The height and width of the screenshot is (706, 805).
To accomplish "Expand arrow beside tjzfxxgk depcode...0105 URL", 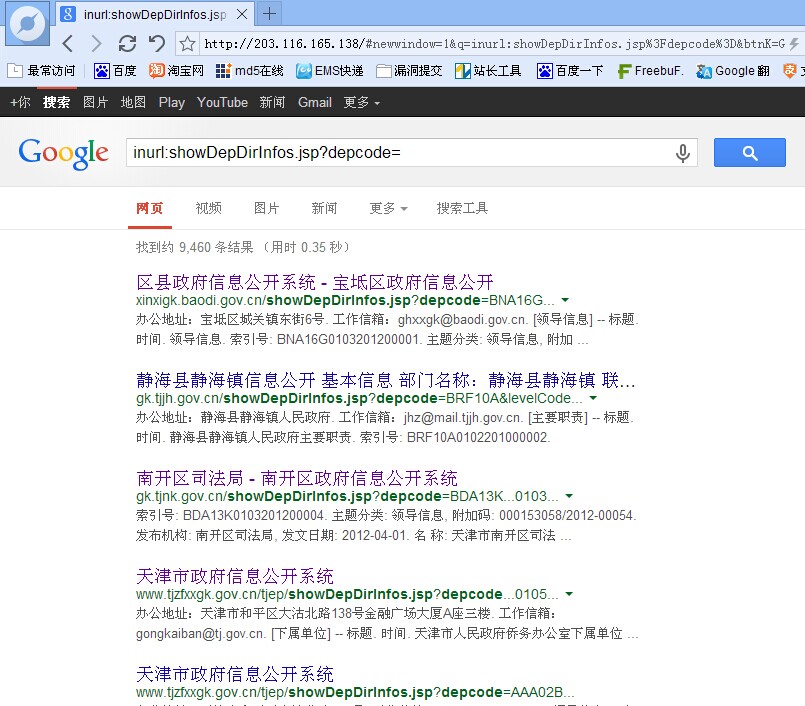I will (x=569, y=594).
